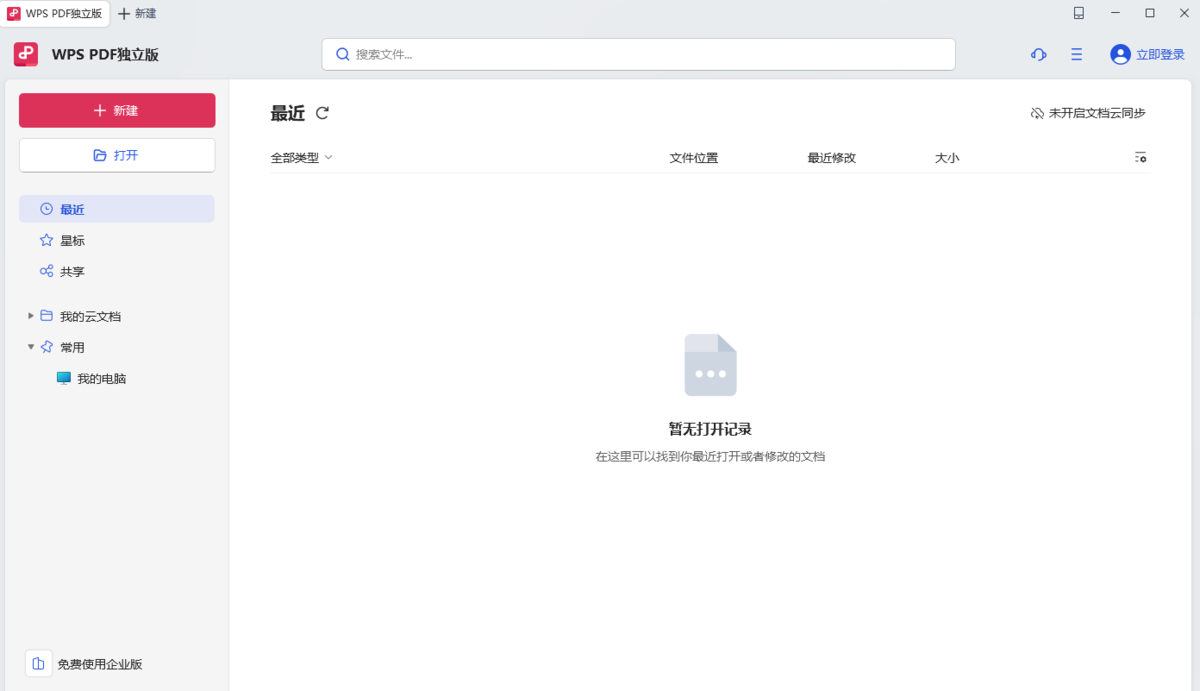
Task: Click the 立即登录 account avatar icon
Action: (1119, 54)
